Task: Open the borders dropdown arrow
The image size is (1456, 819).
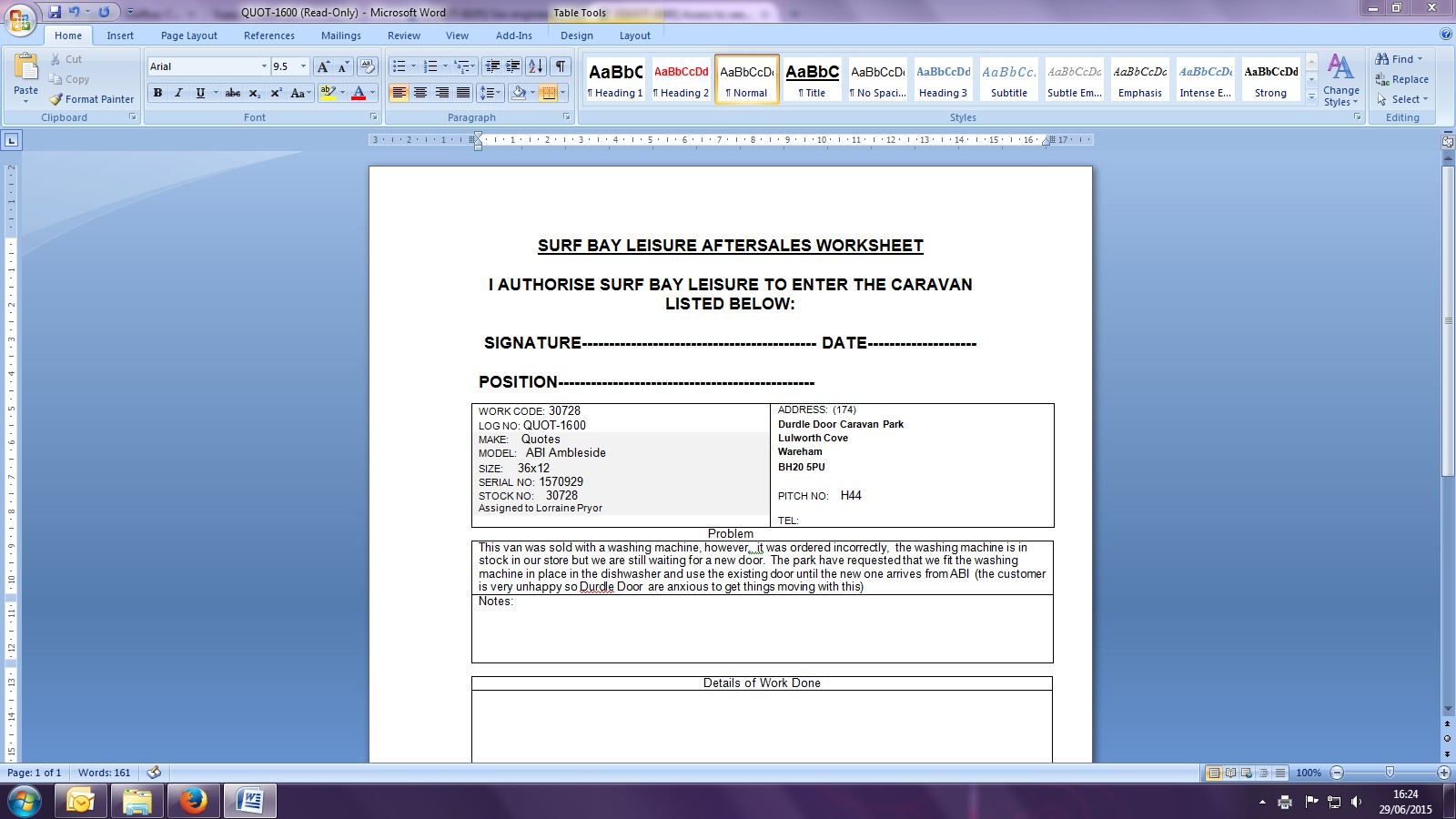Action: pyautogui.click(x=563, y=93)
